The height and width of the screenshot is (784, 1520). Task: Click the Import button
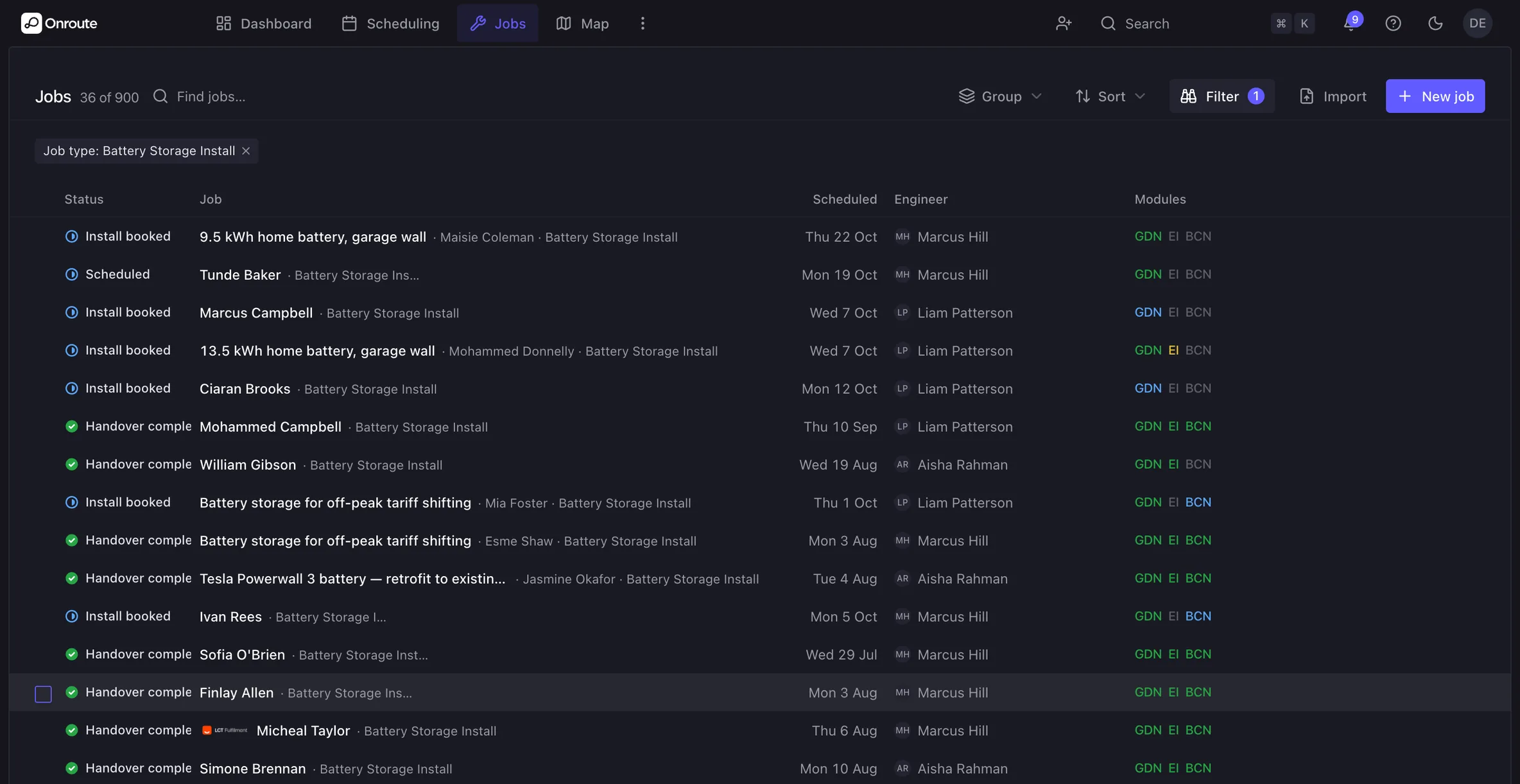1333,96
